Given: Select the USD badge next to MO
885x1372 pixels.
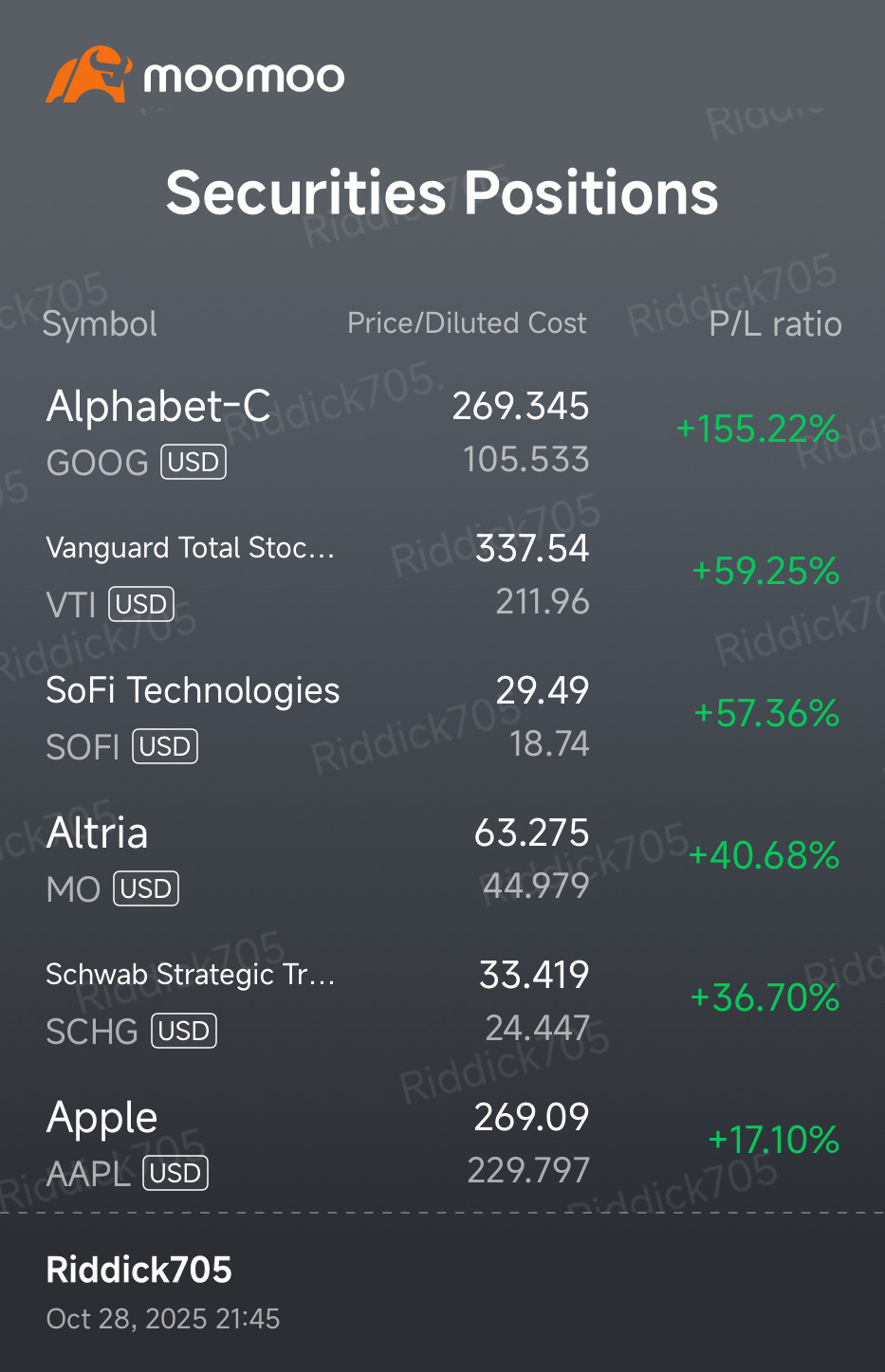Looking at the screenshot, I should pyautogui.click(x=146, y=888).
